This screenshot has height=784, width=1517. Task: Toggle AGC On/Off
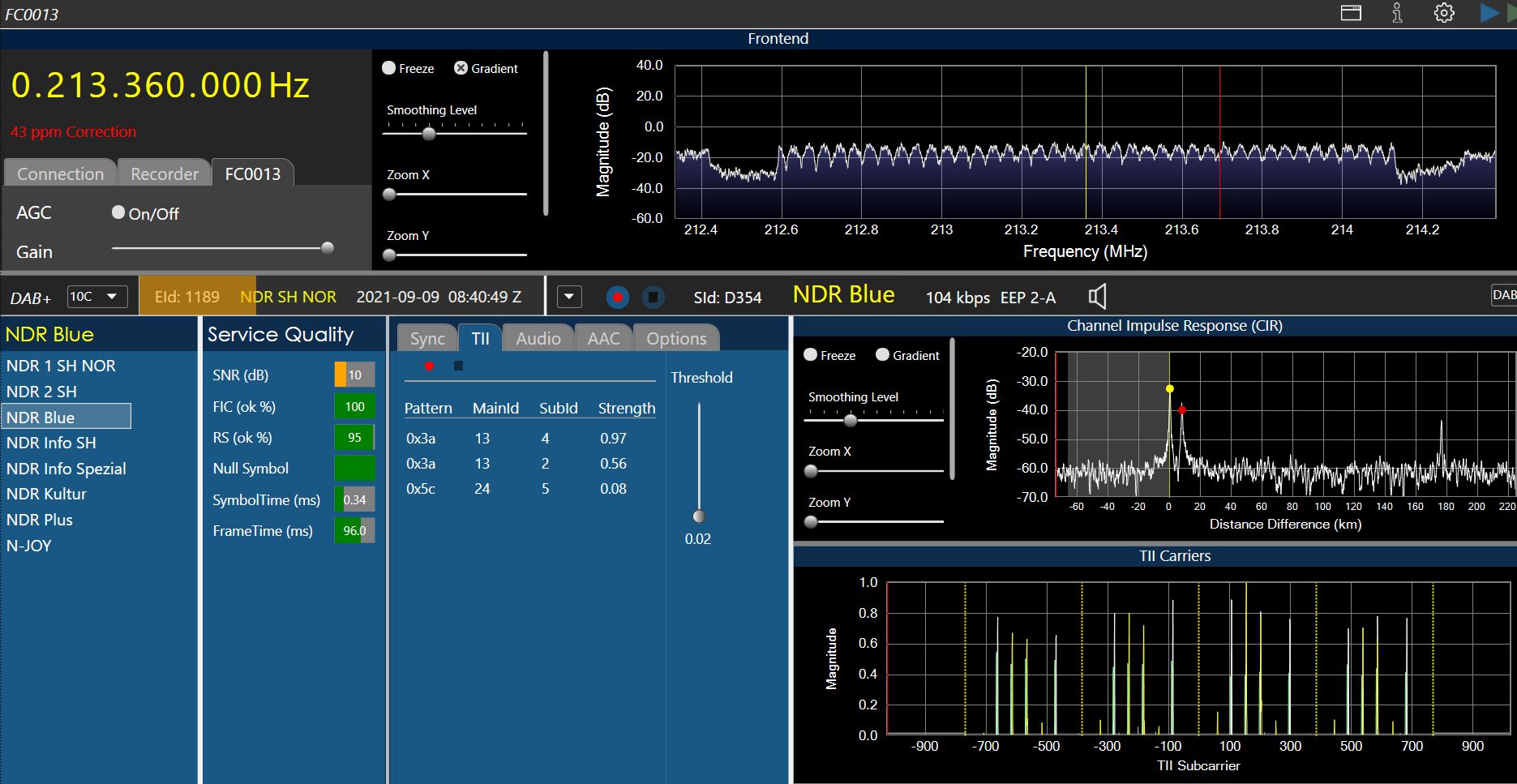[x=119, y=212]
